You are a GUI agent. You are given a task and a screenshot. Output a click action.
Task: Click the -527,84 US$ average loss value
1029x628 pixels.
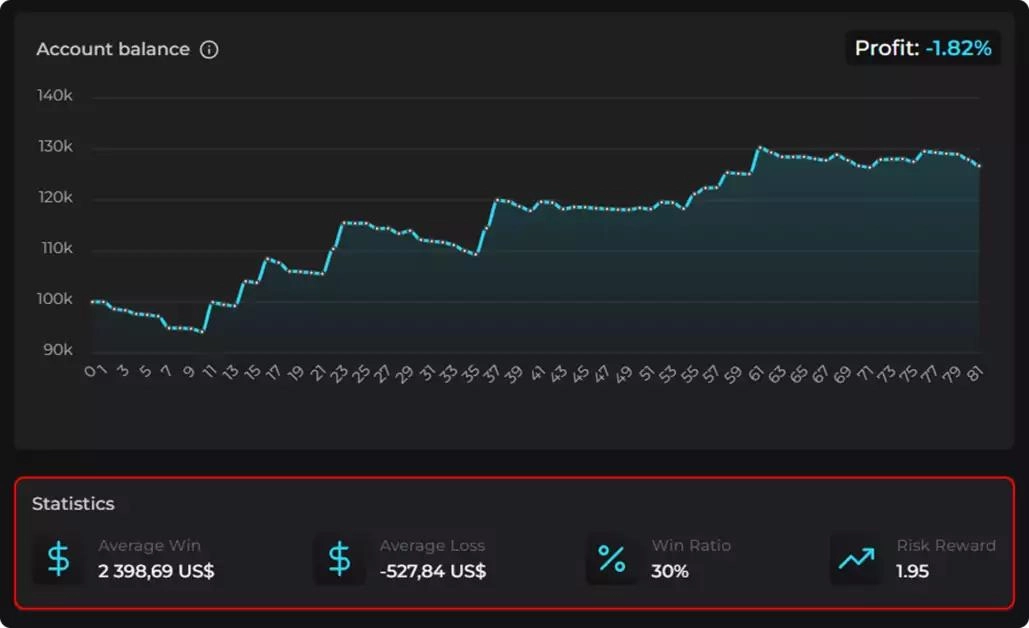[433, 572]
